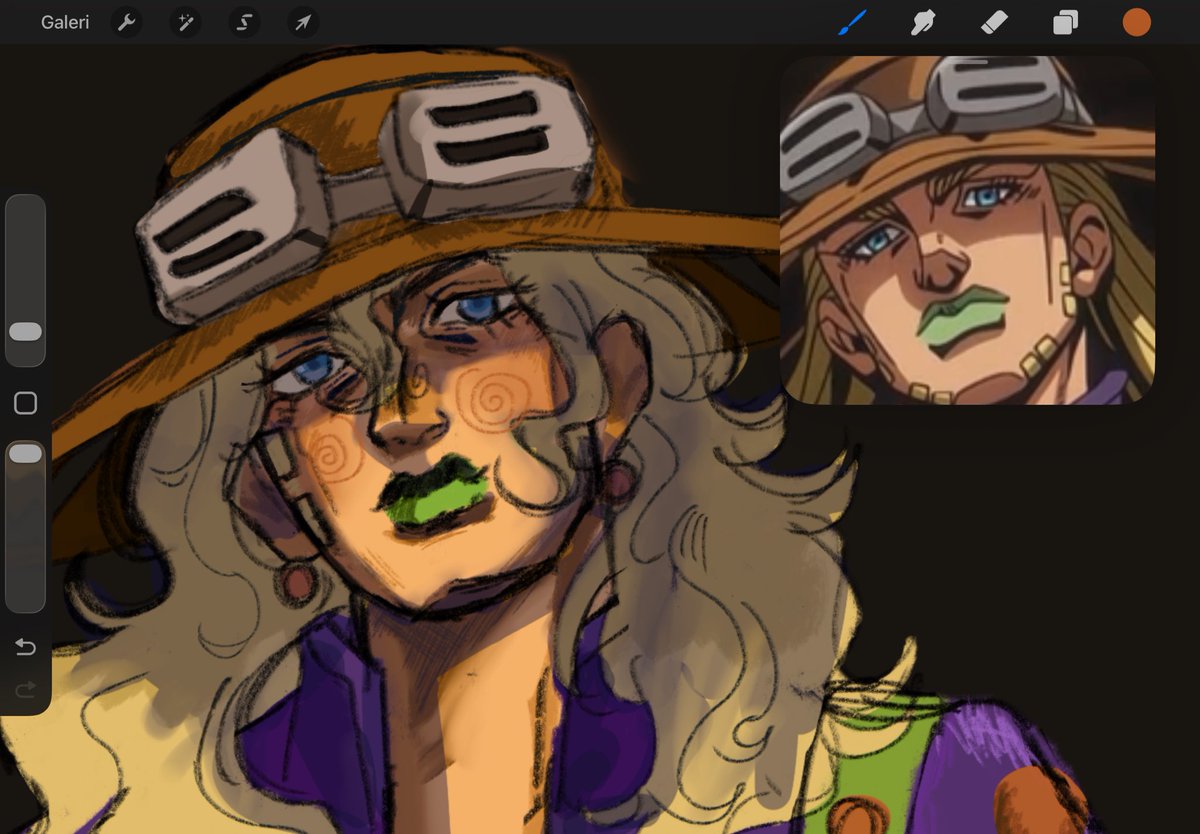Activate the Selection S-shaped tool
The width and height of the screenshot is (1200, 834).
(243, 22)
